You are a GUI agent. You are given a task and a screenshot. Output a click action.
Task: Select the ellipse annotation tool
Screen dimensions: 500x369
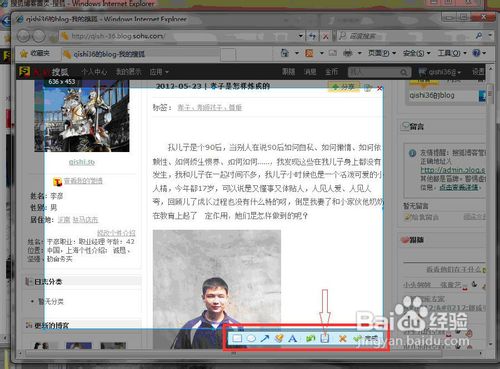coord(251,338)
